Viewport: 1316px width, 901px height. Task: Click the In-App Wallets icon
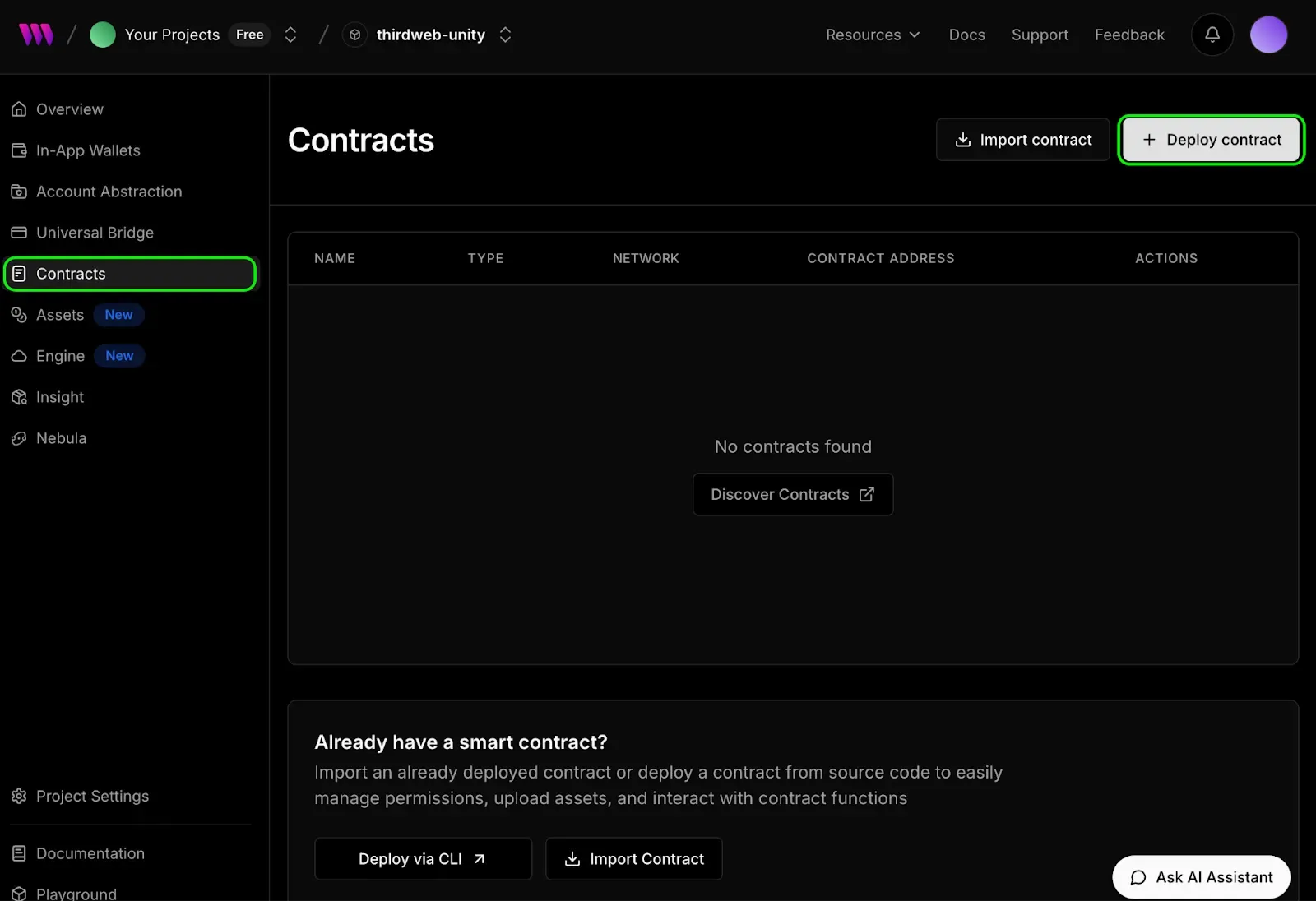(19, 150)
